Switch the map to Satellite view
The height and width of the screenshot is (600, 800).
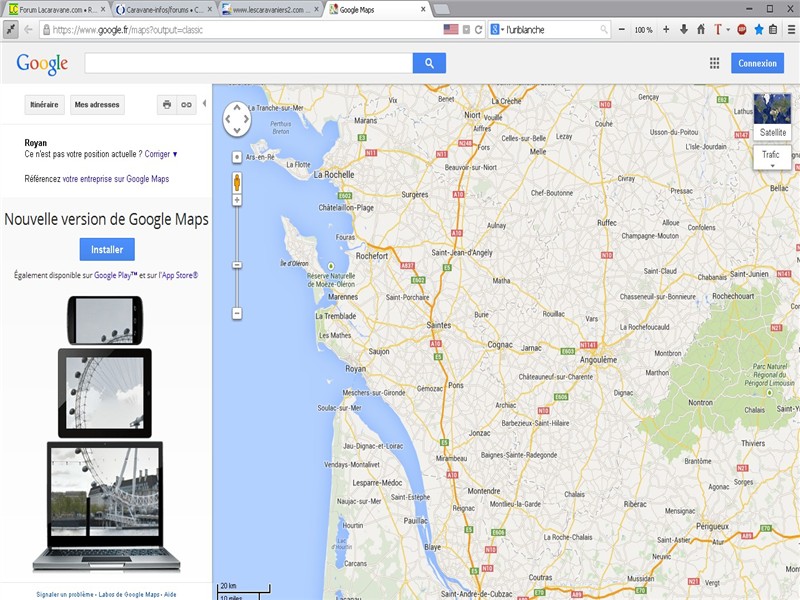[772, 131]
